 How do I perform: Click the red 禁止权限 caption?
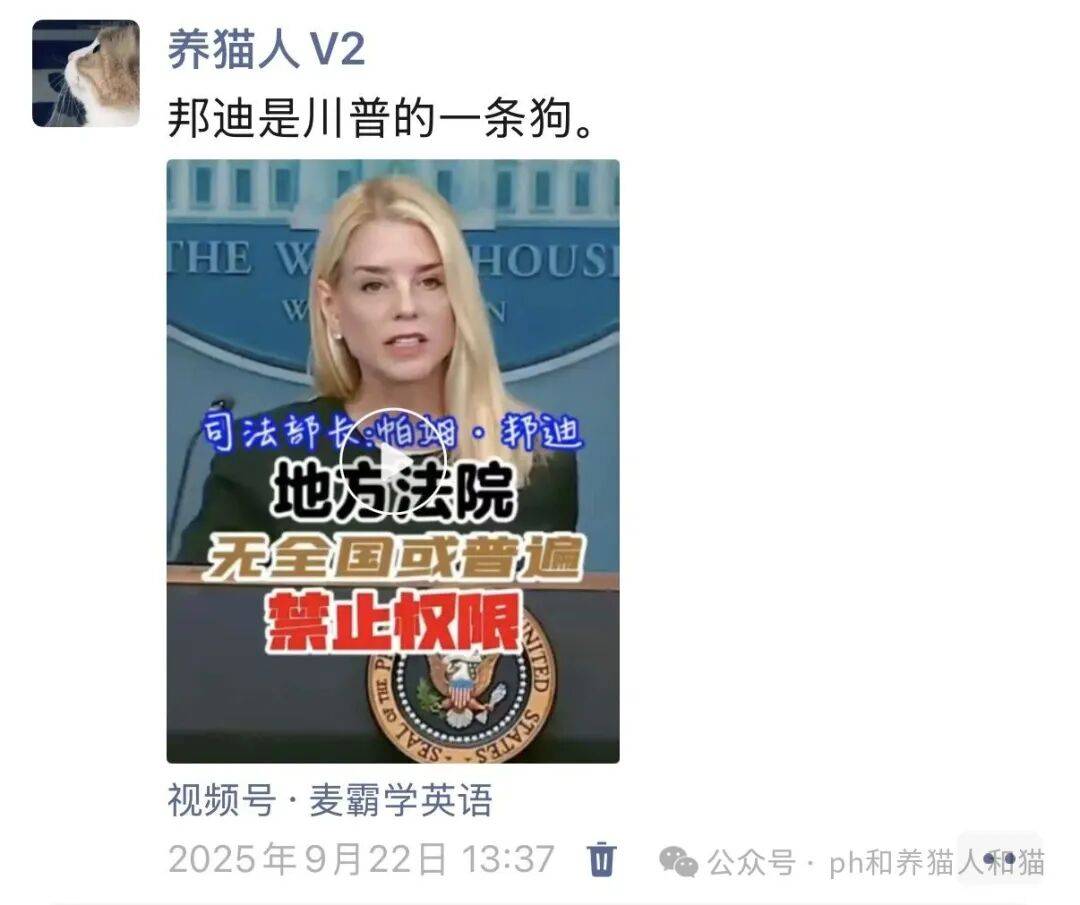[x=393, y=623]
